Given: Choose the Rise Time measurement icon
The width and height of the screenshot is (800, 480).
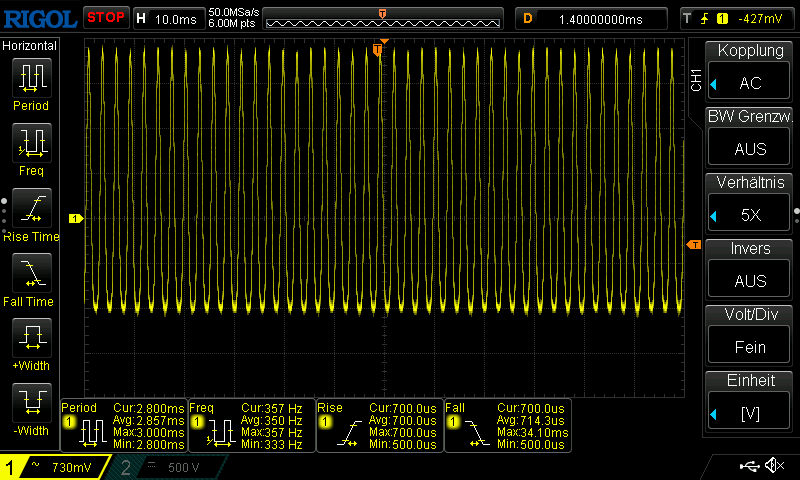Looking at the screenshot, I should (x=32, y=208).
